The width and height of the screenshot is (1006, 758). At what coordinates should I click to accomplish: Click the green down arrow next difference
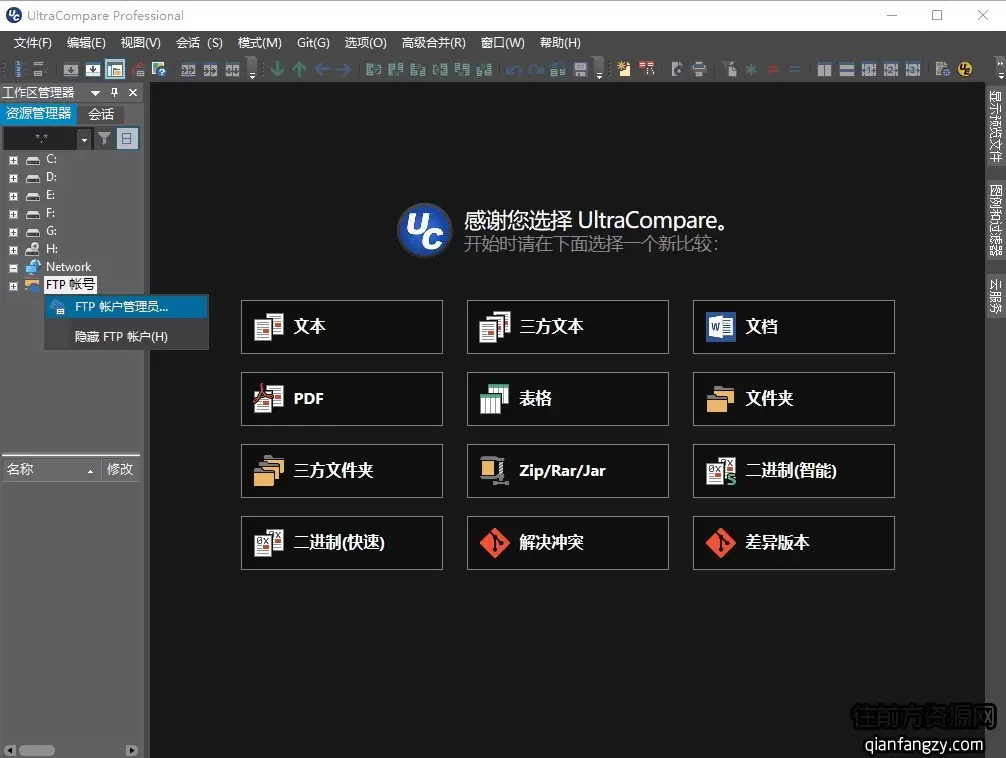(277, 69)
